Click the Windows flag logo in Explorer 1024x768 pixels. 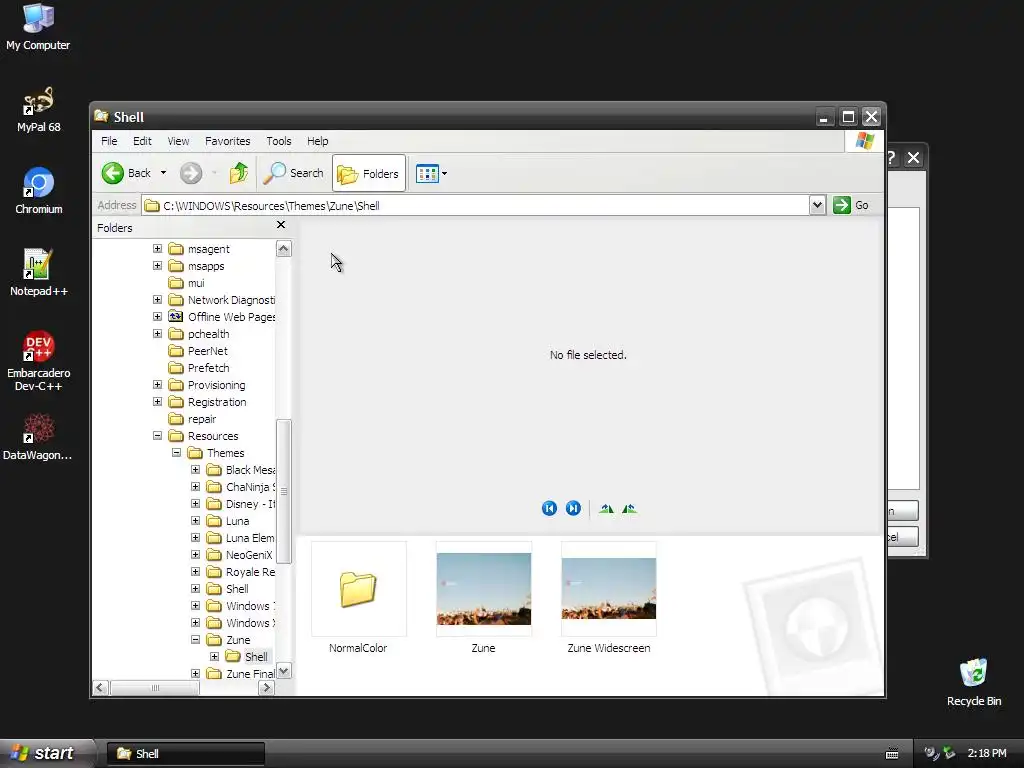coord(865,140)
